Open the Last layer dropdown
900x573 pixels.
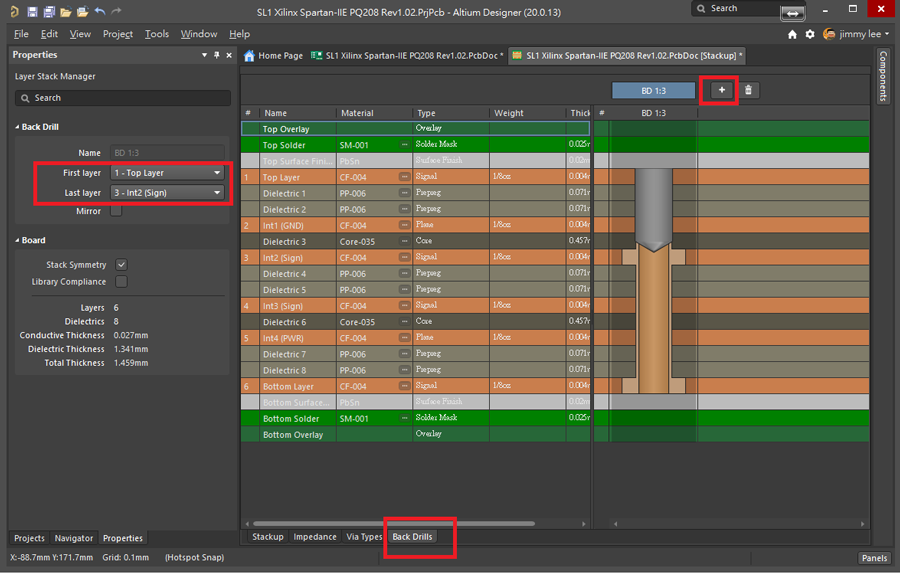167,192
